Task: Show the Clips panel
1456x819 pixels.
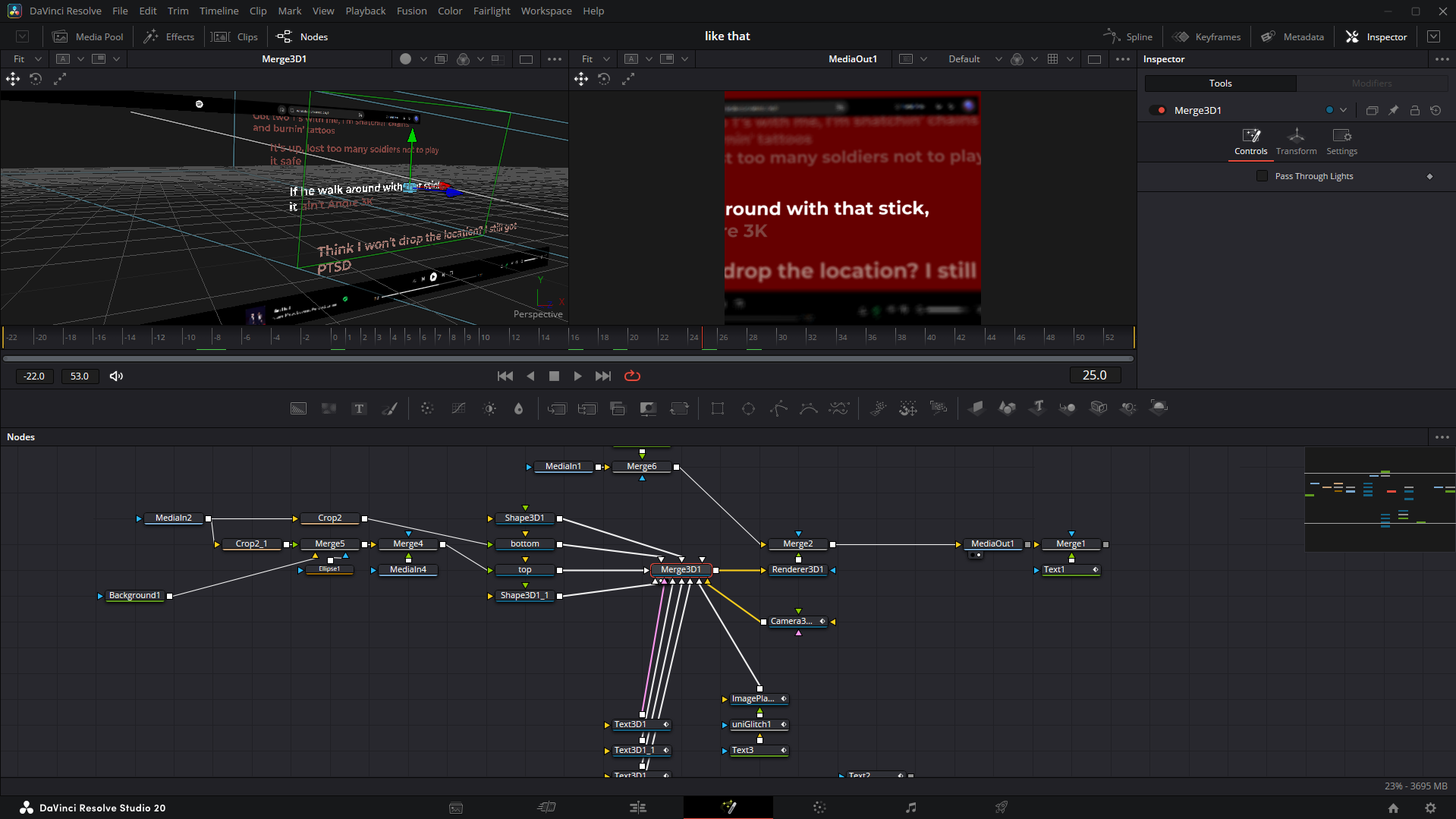Action: [x=234, y=36]
